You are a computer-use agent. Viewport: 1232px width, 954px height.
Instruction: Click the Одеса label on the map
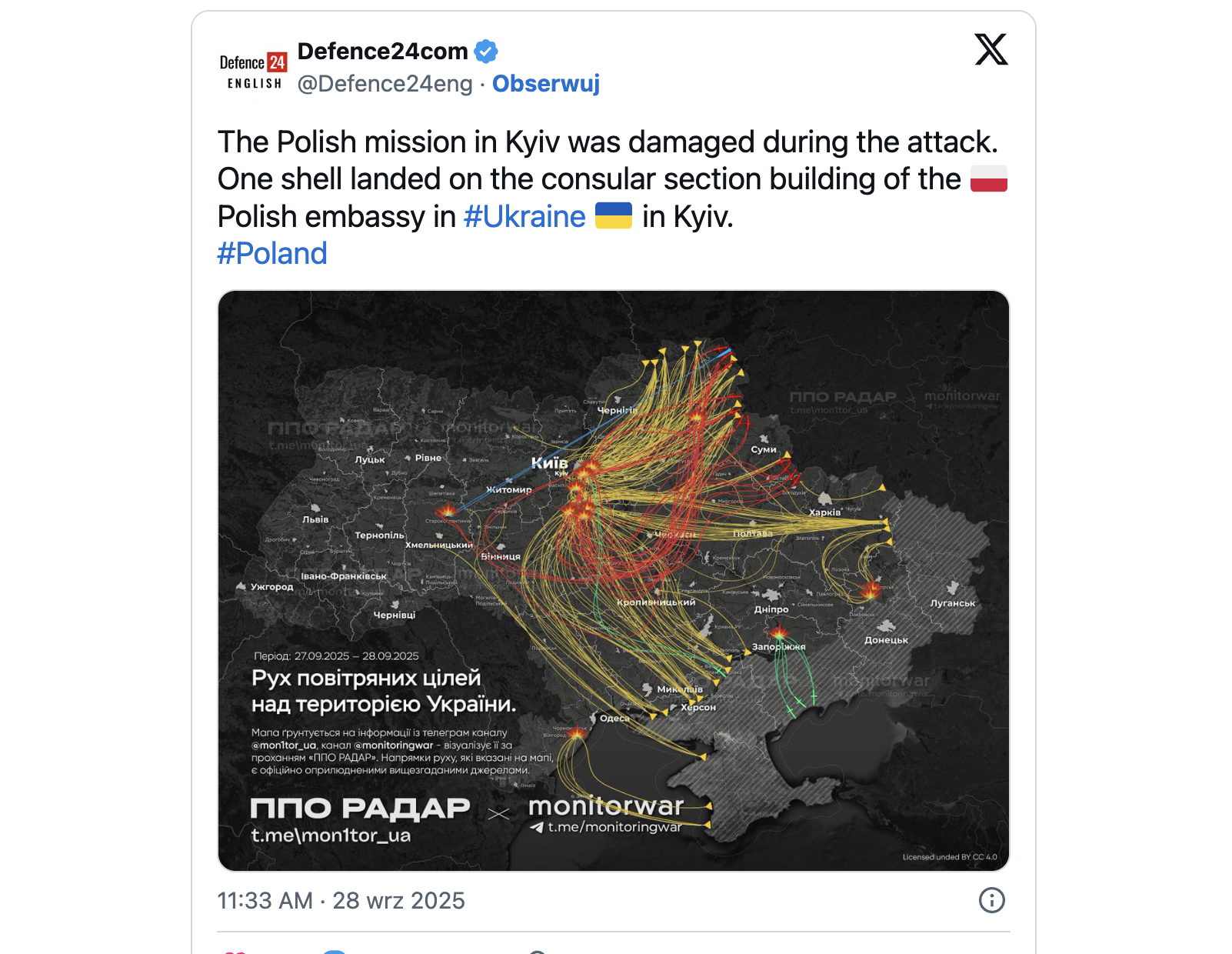coord(614,719)
